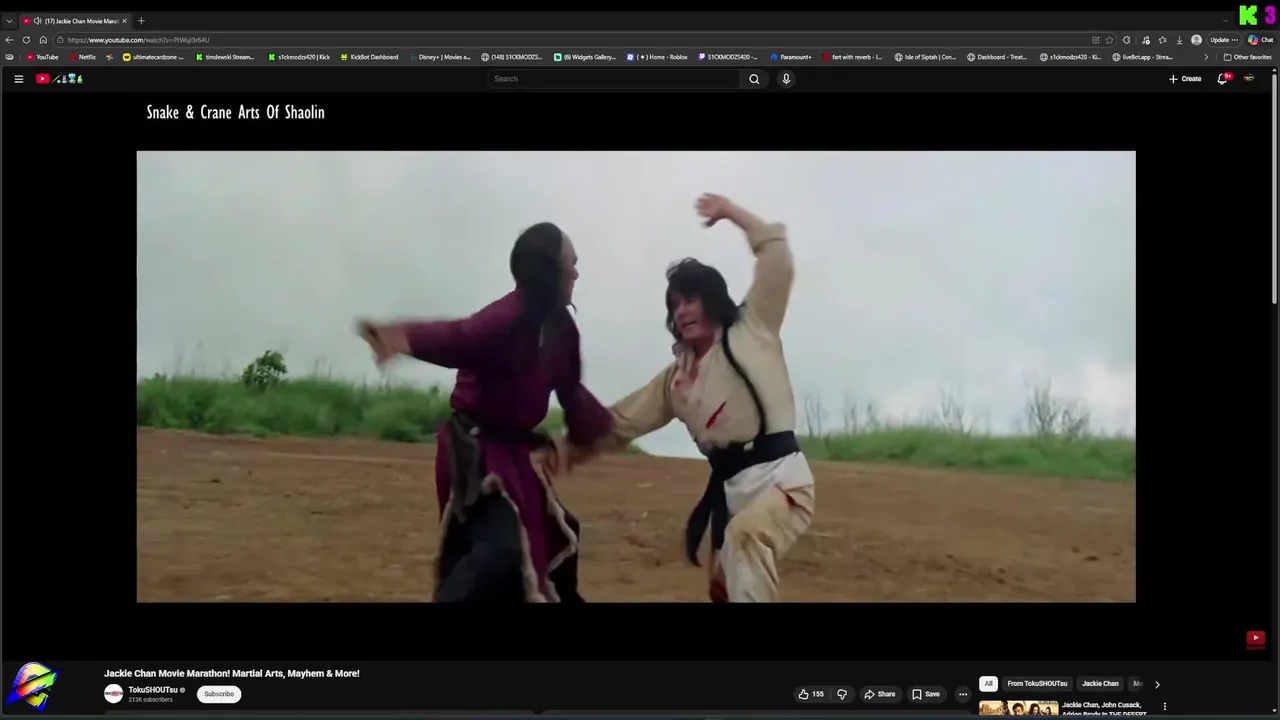Click the browser Update button
The image size is (1280, 720).
click(x=1224, y=40)
